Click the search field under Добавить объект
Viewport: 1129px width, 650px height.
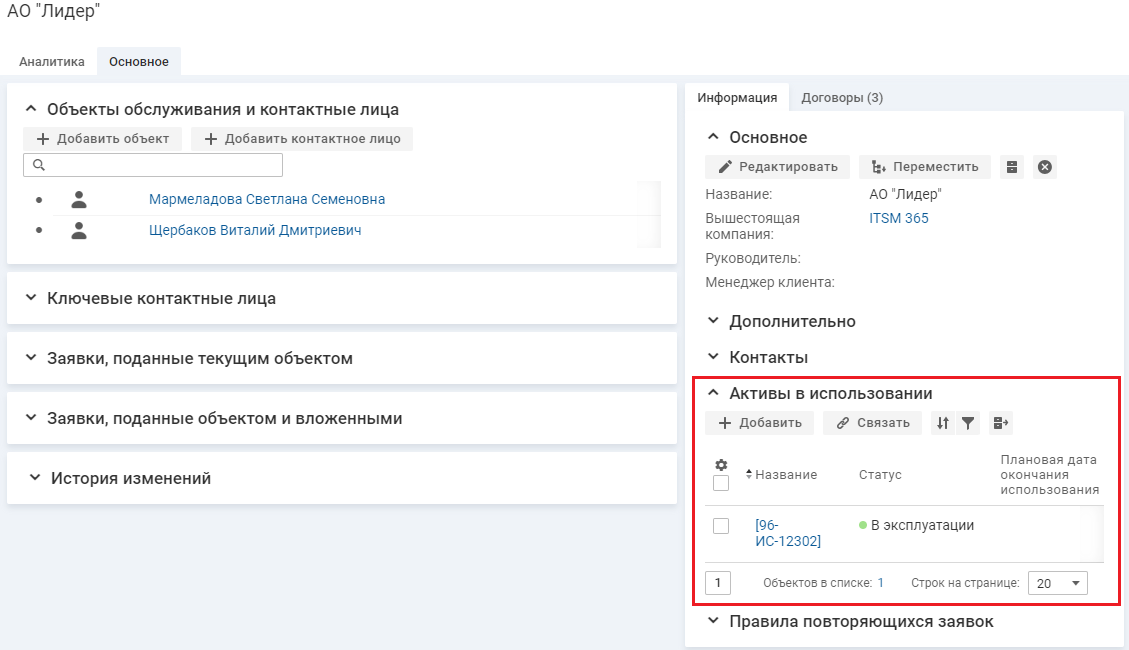tap(153, 164)
